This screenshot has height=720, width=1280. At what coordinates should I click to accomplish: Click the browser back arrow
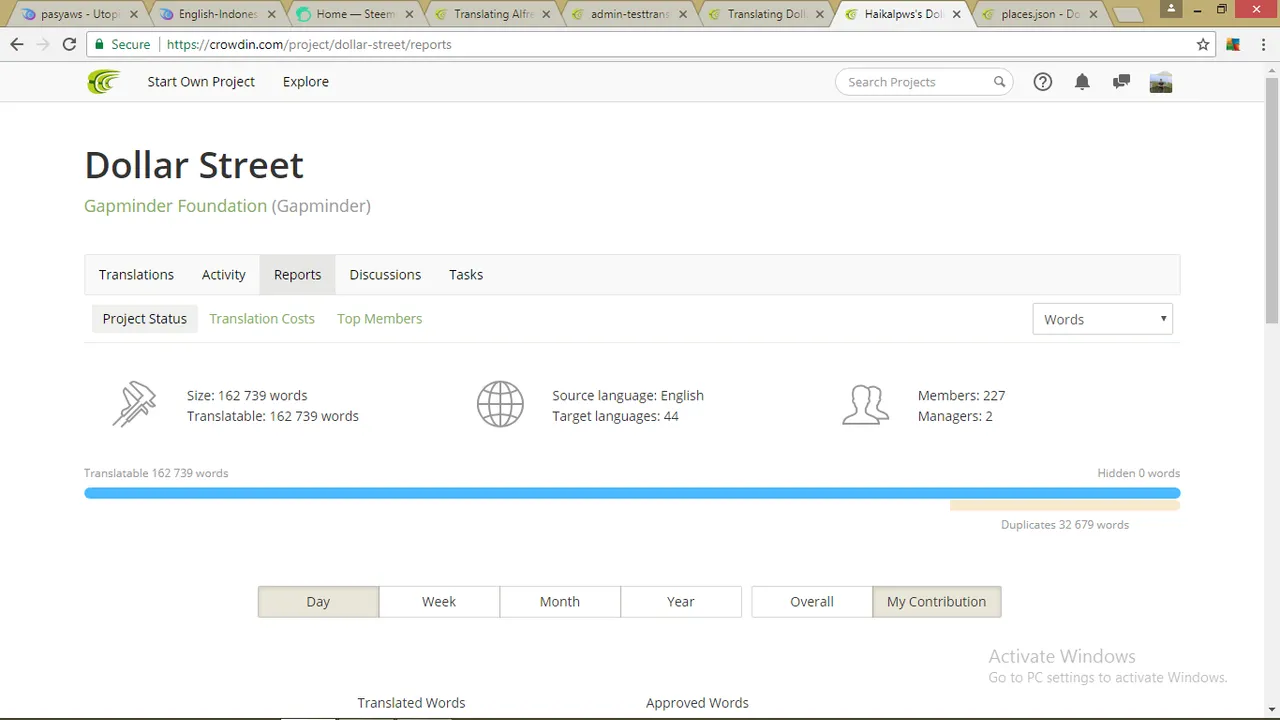click(x=17, y=44)
